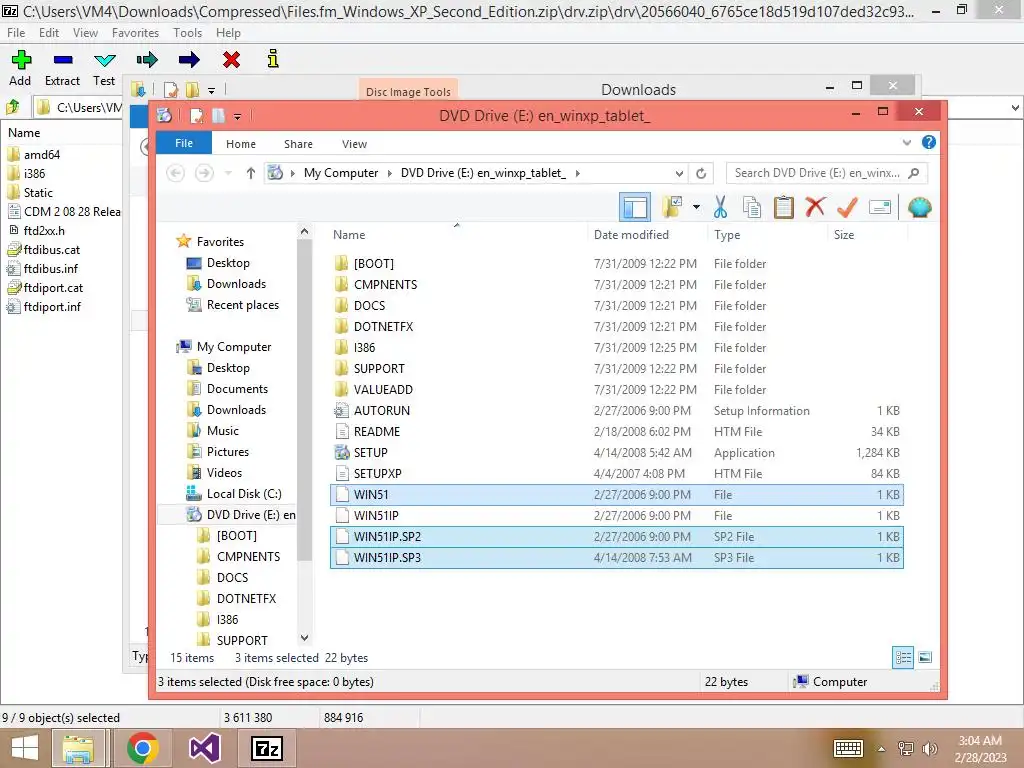The image size is (1024, 768).
Task: Select the SETUP application file
Action: [616, 453]
